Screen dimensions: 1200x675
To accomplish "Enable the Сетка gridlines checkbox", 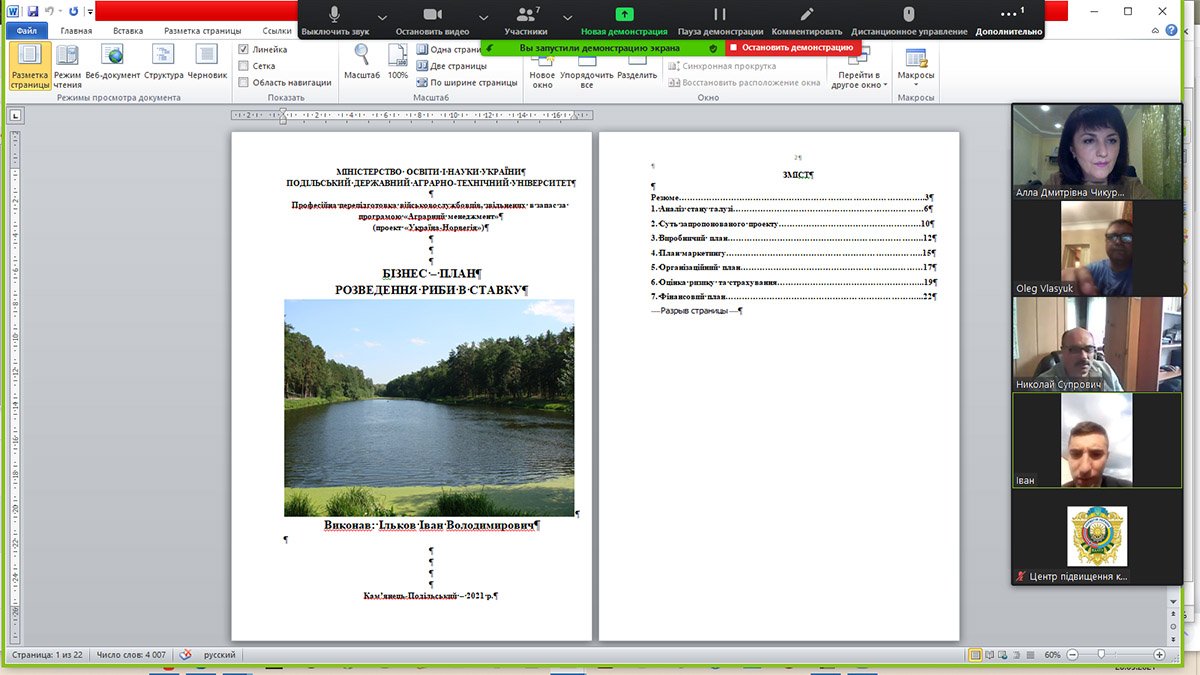I will [x=244, y=66].
